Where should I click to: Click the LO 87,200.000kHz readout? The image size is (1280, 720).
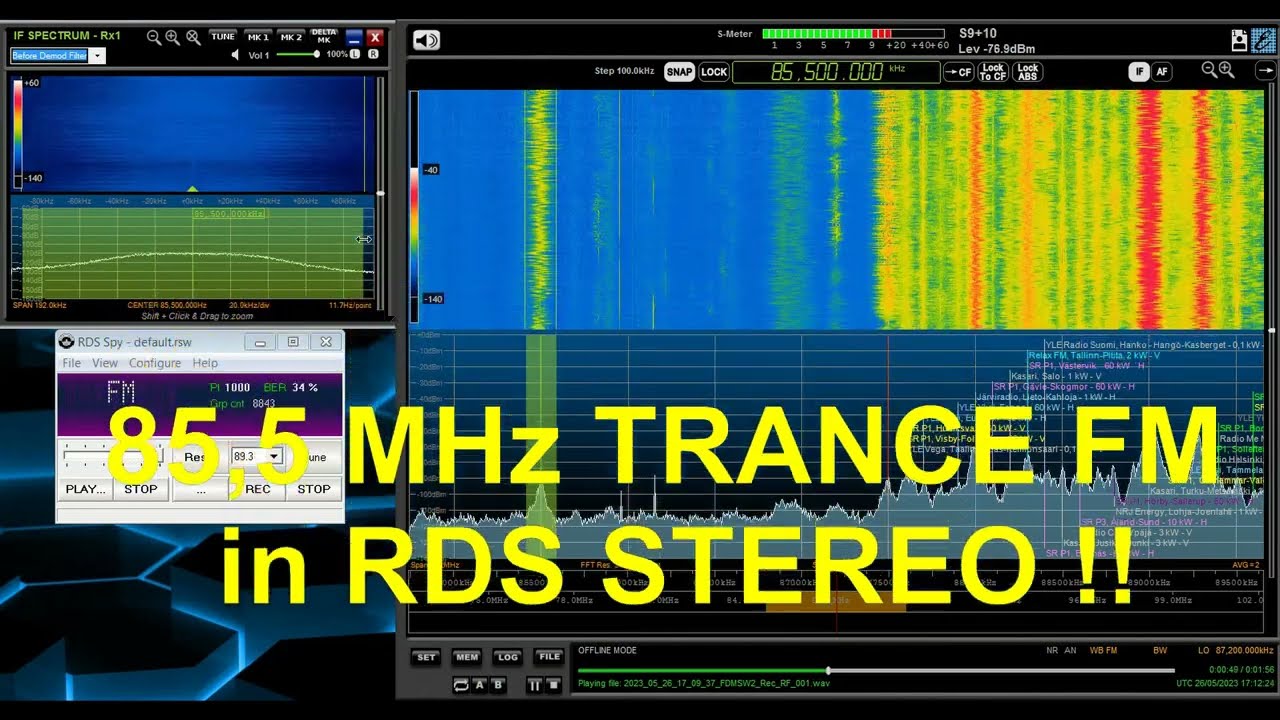pos(1236,651)
